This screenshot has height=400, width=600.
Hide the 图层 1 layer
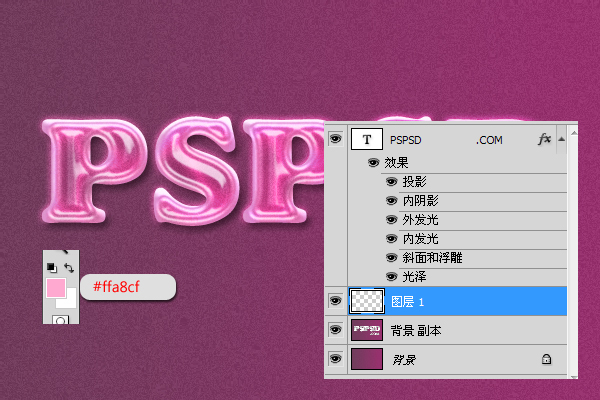tap(336, 301)
